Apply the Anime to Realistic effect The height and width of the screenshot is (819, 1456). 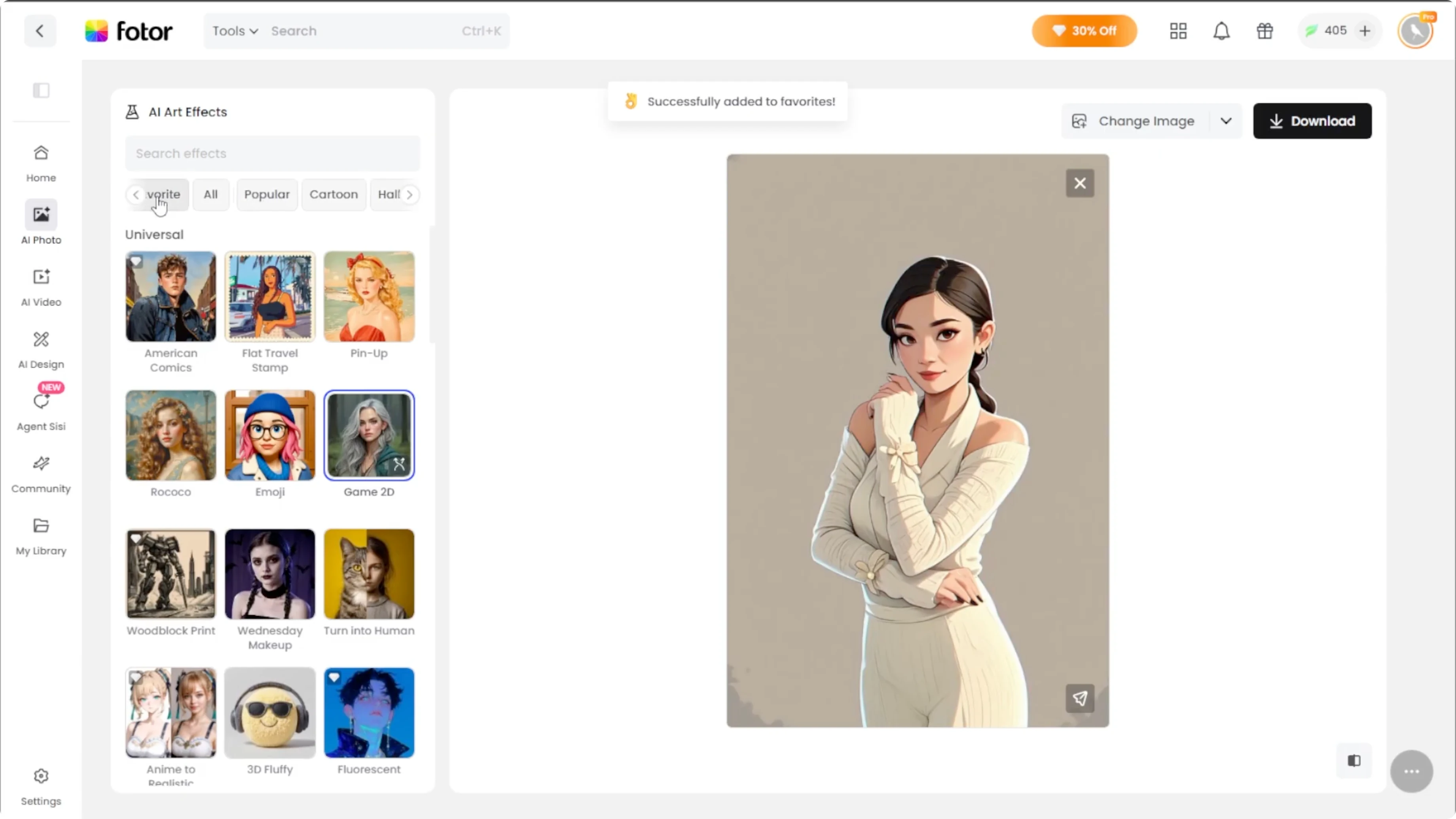click(x=171, y=713)
